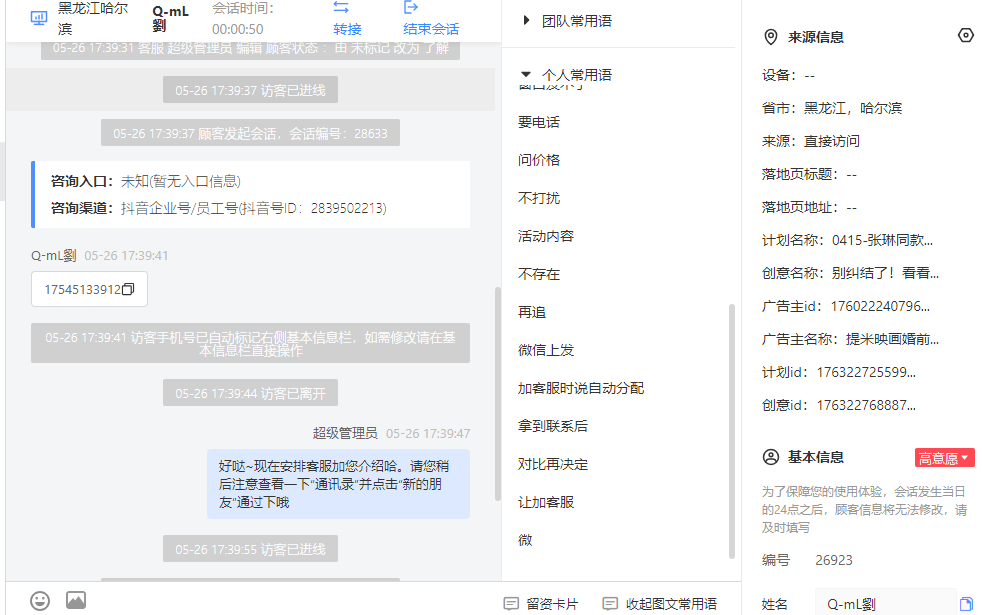Click the 留资卡片 button label
Screen dimensions: 982x615
(552, 604)
